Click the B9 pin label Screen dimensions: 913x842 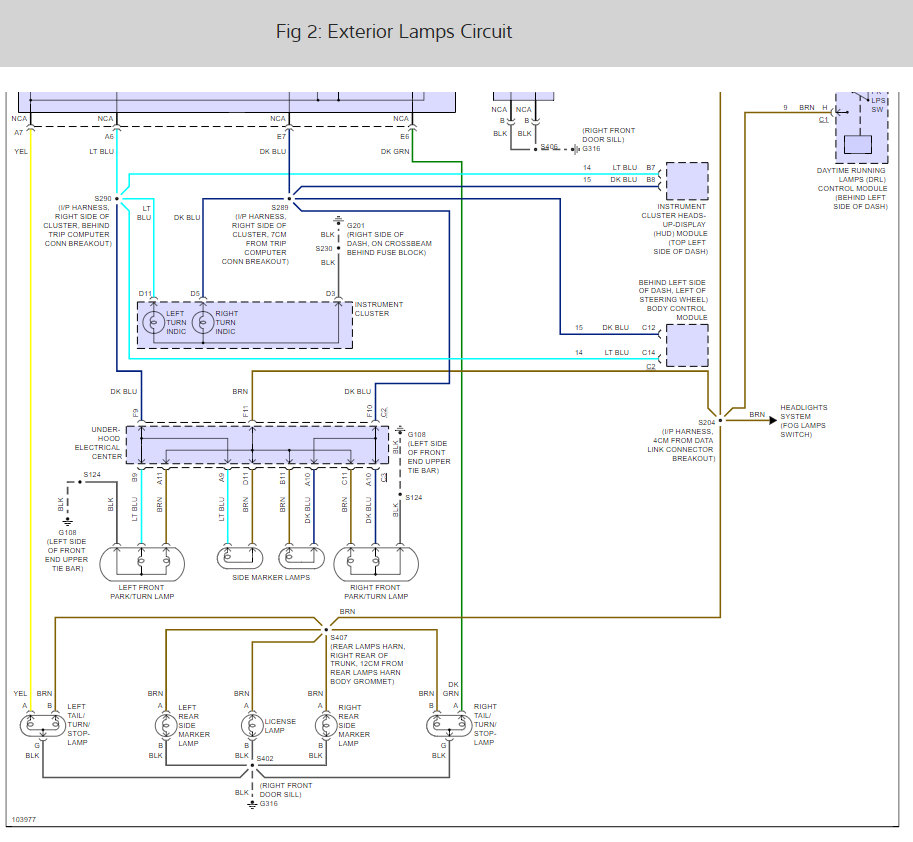pos(135,477)
